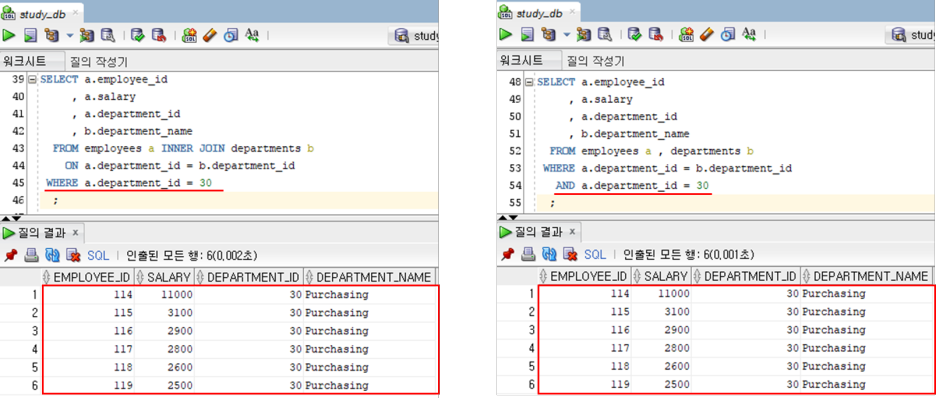
Task: Switch to 질의 작성기 tab in right window
Action: 596,61
